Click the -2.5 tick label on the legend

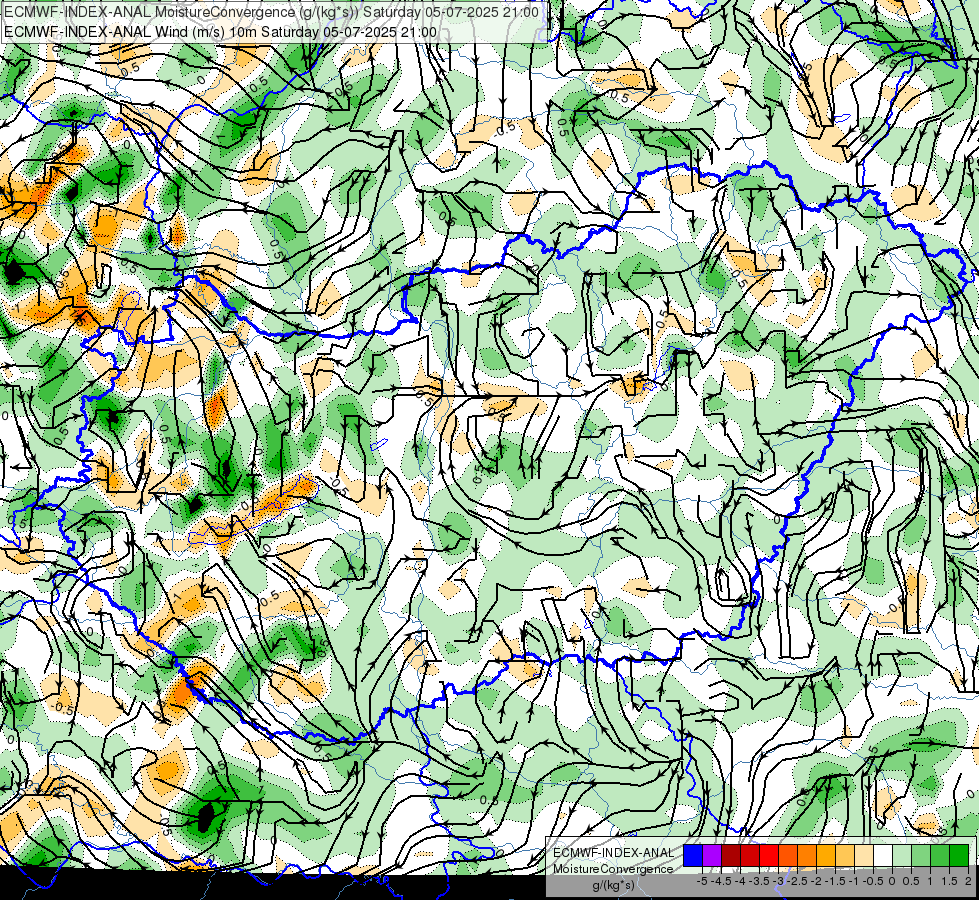click(x=797, y=881)
